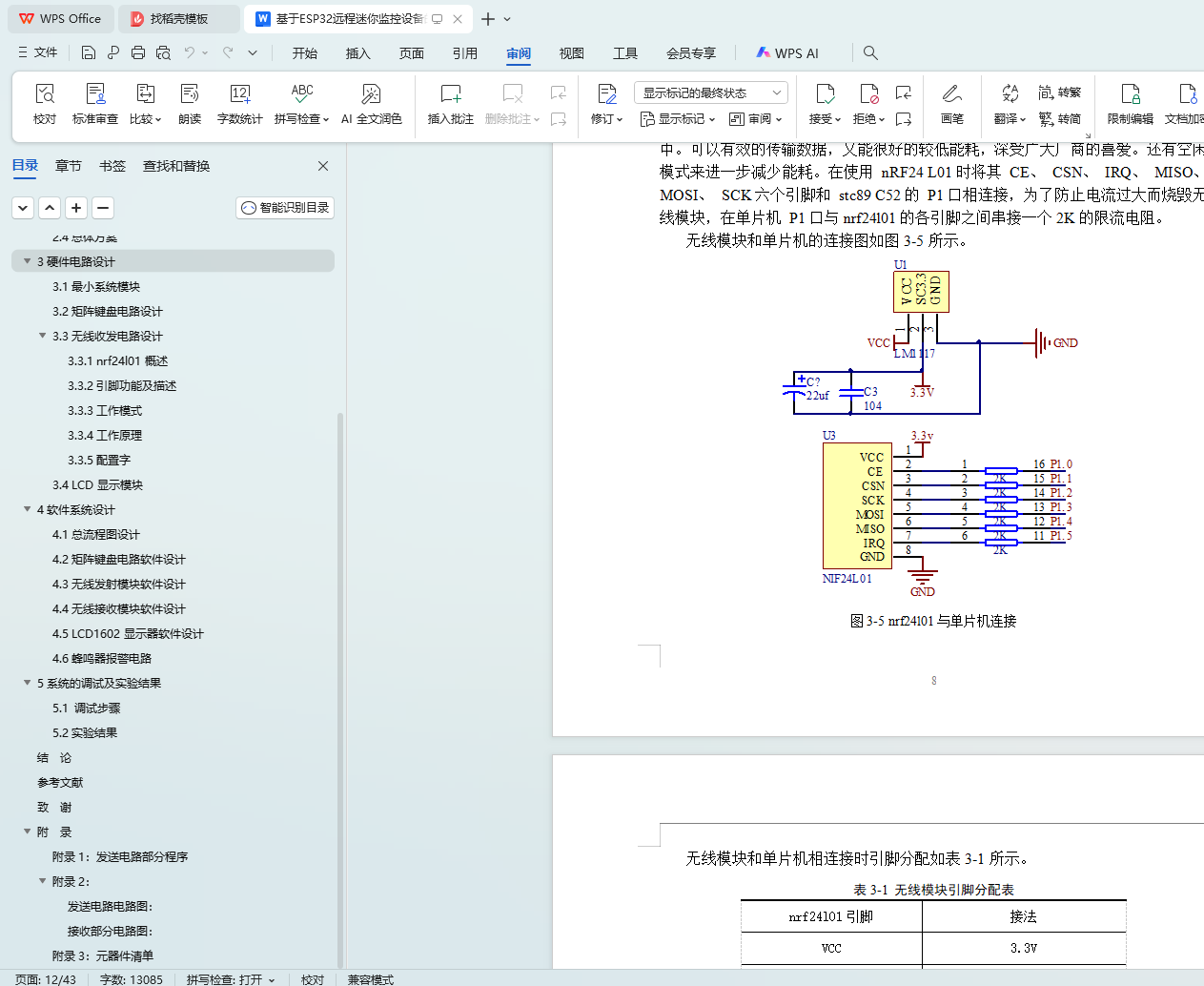This screenshot has width=1204, height=986.
Task: Collapse the 4 软件系统设计 node
Action: [x=27, y=509]
